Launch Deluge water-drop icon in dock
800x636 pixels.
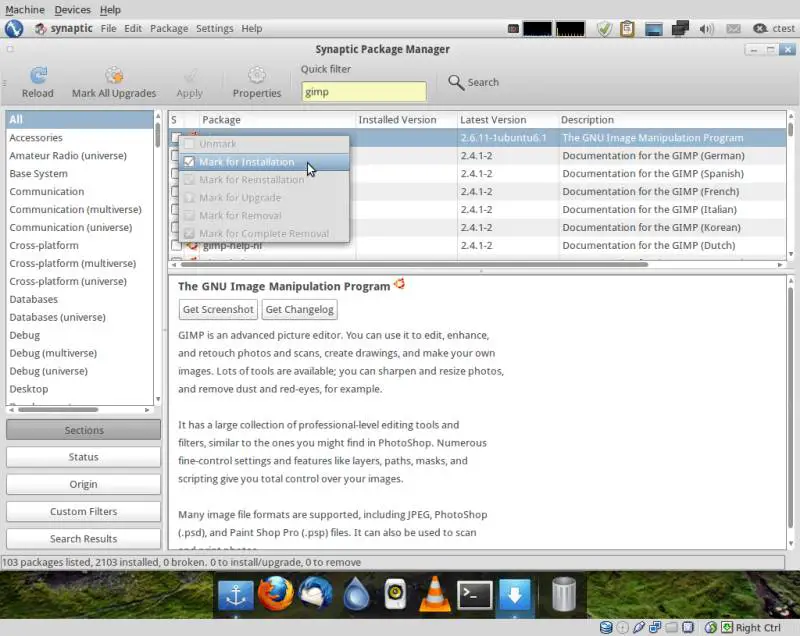tap(356, 594)
